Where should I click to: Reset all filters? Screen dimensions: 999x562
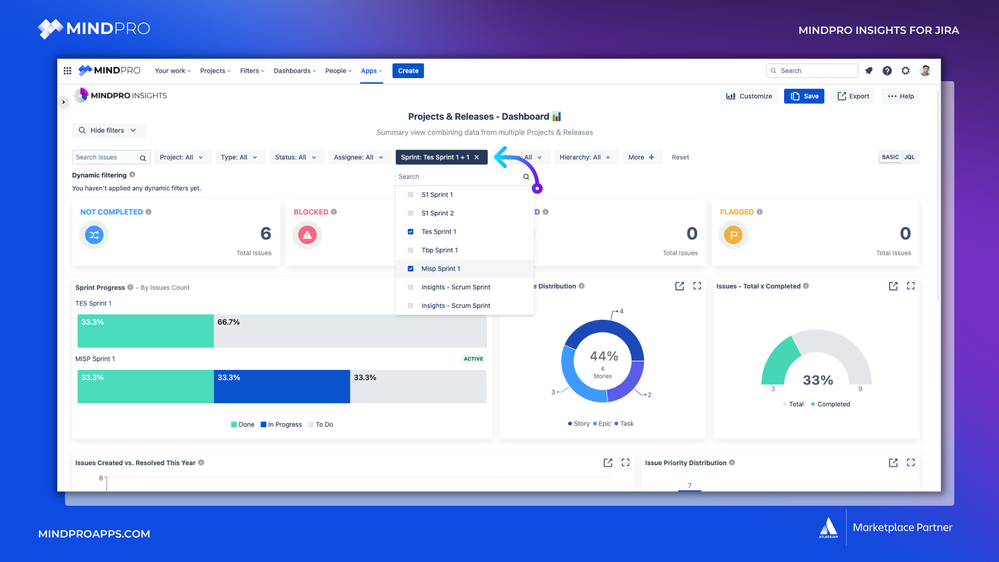tap(680, 157)
